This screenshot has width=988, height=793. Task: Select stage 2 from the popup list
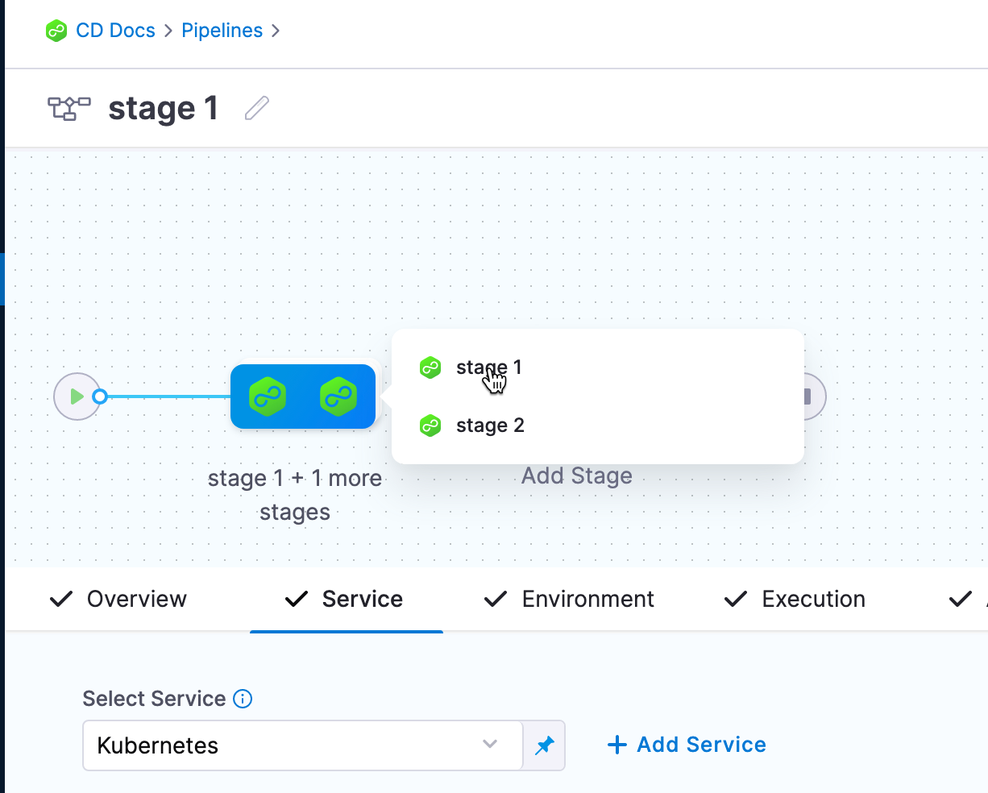tap(490, 426)
